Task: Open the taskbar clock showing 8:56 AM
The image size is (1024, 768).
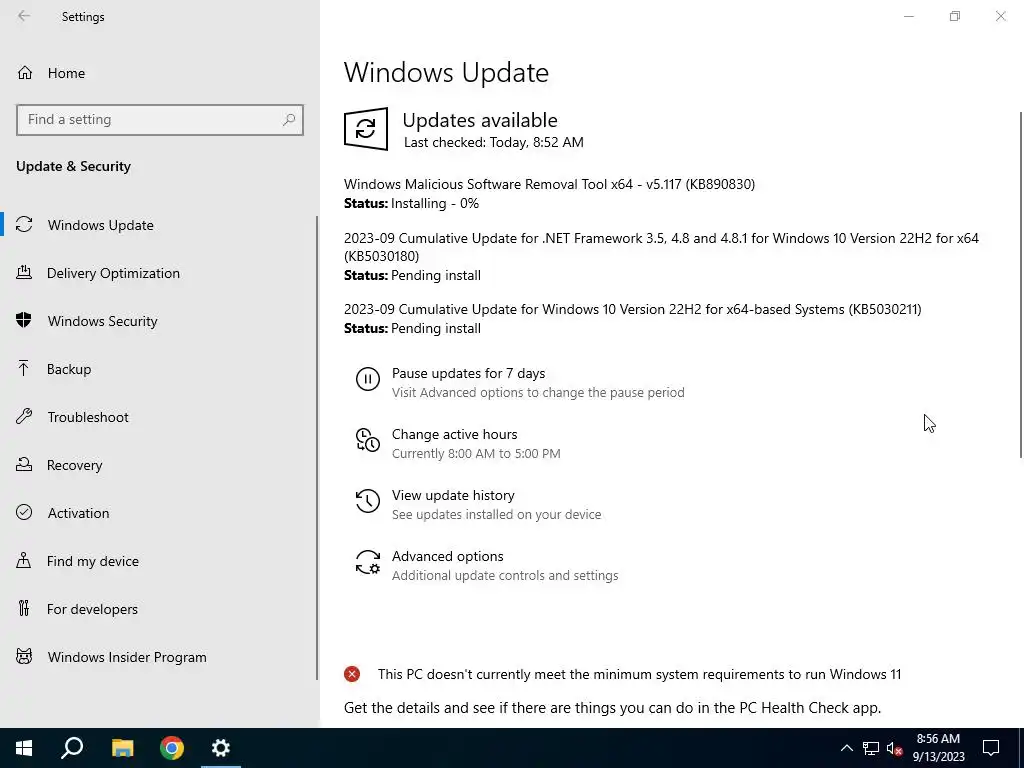Action: 938,748
